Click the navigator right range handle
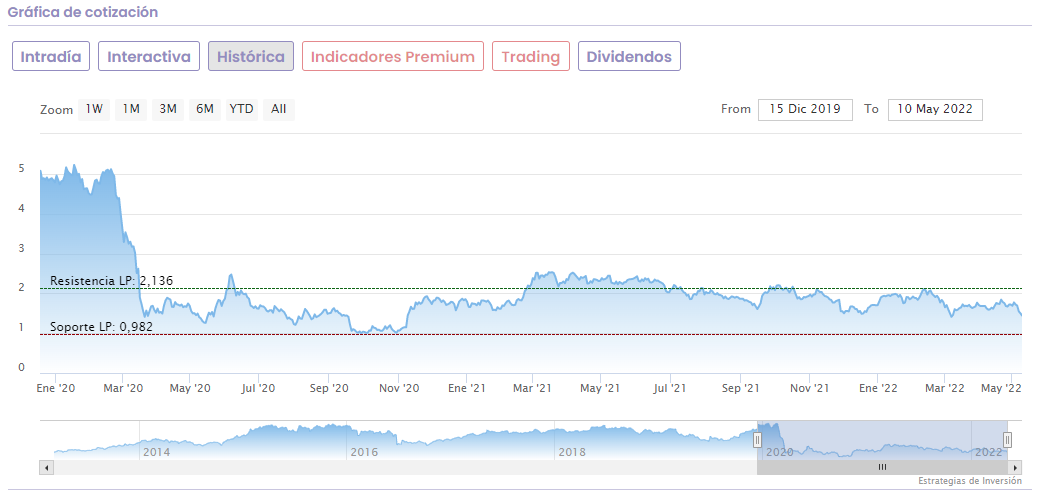The image size is (1041, 502). (x=1007, y=440)
